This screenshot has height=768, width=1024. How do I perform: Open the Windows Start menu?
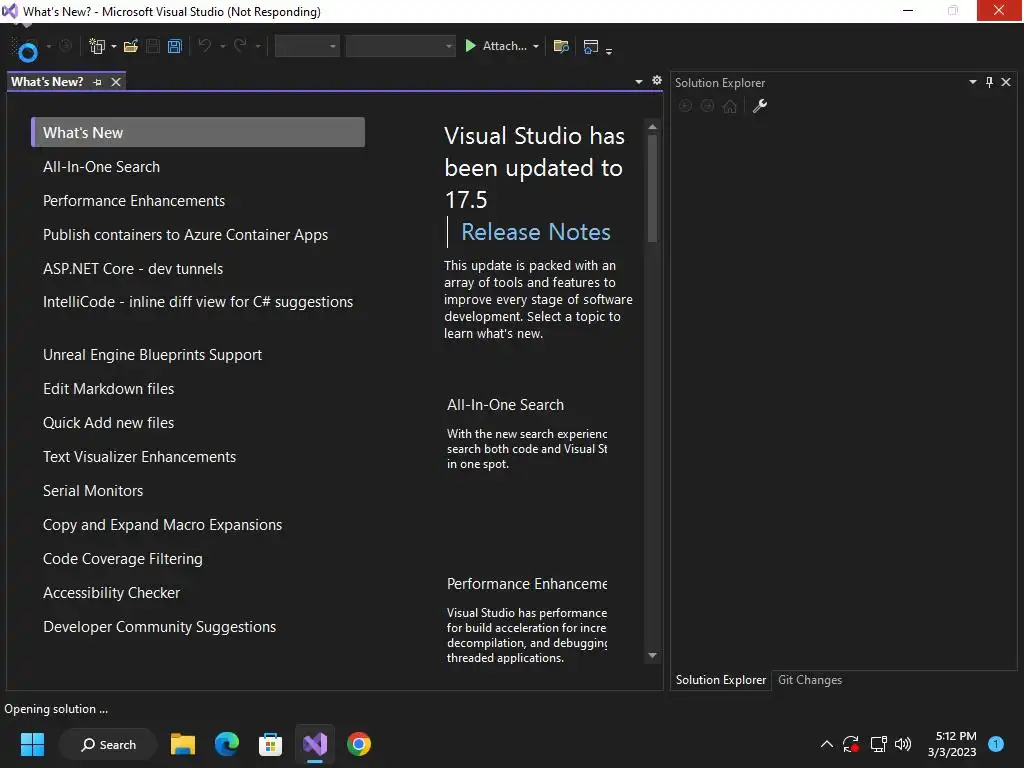(32, 744)
